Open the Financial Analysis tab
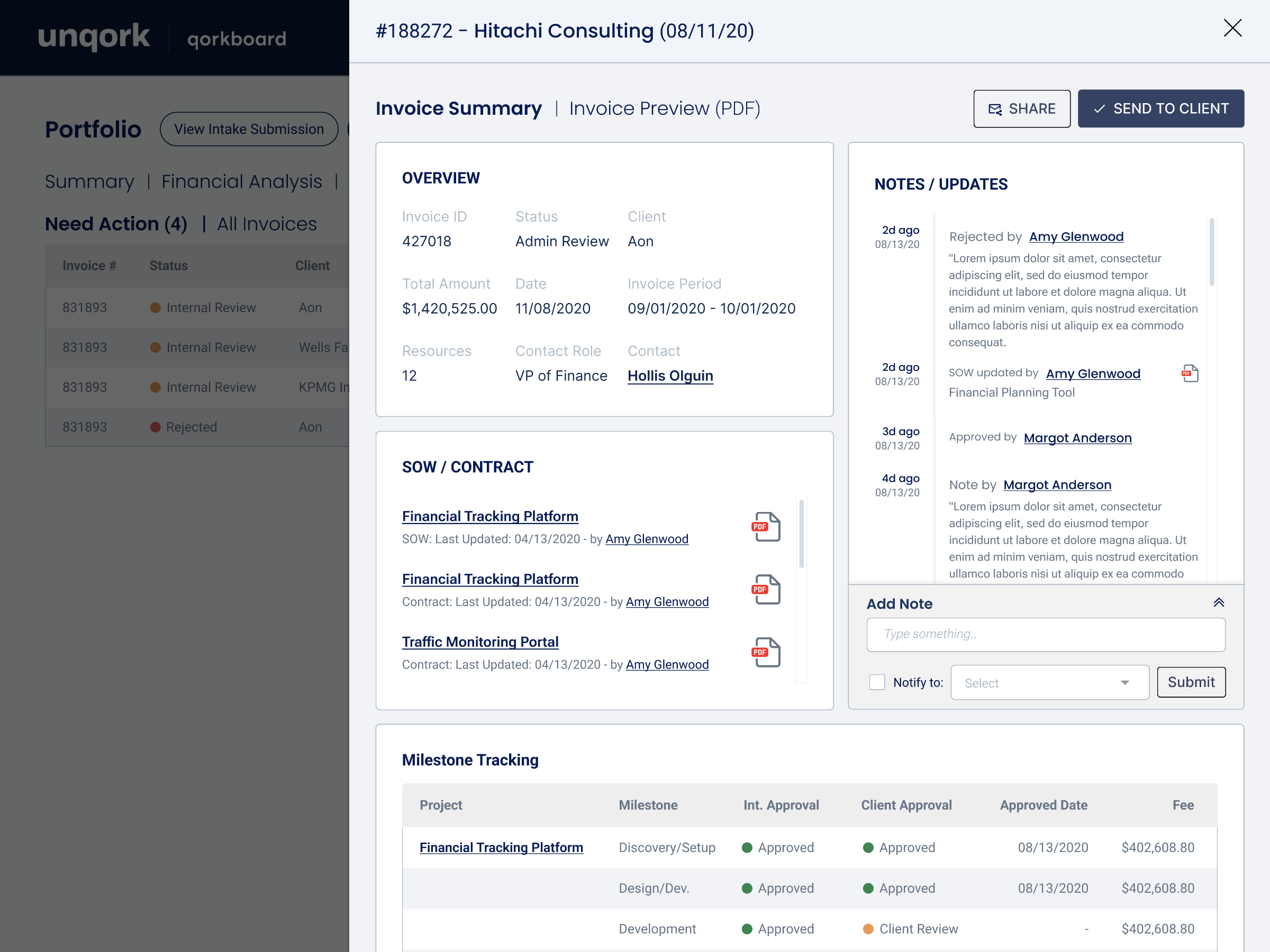Viewport: 1270px width, 952px height. [x=241, y=181]
